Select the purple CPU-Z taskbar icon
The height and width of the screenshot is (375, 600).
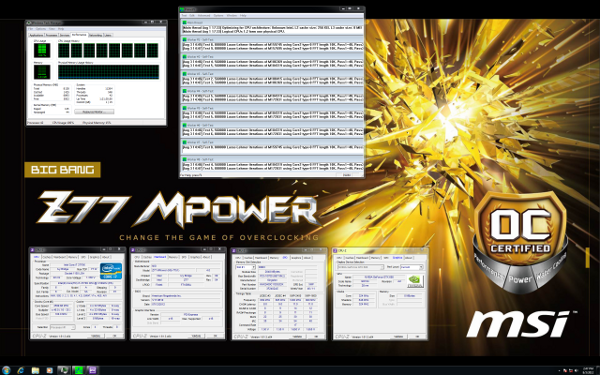93,370
